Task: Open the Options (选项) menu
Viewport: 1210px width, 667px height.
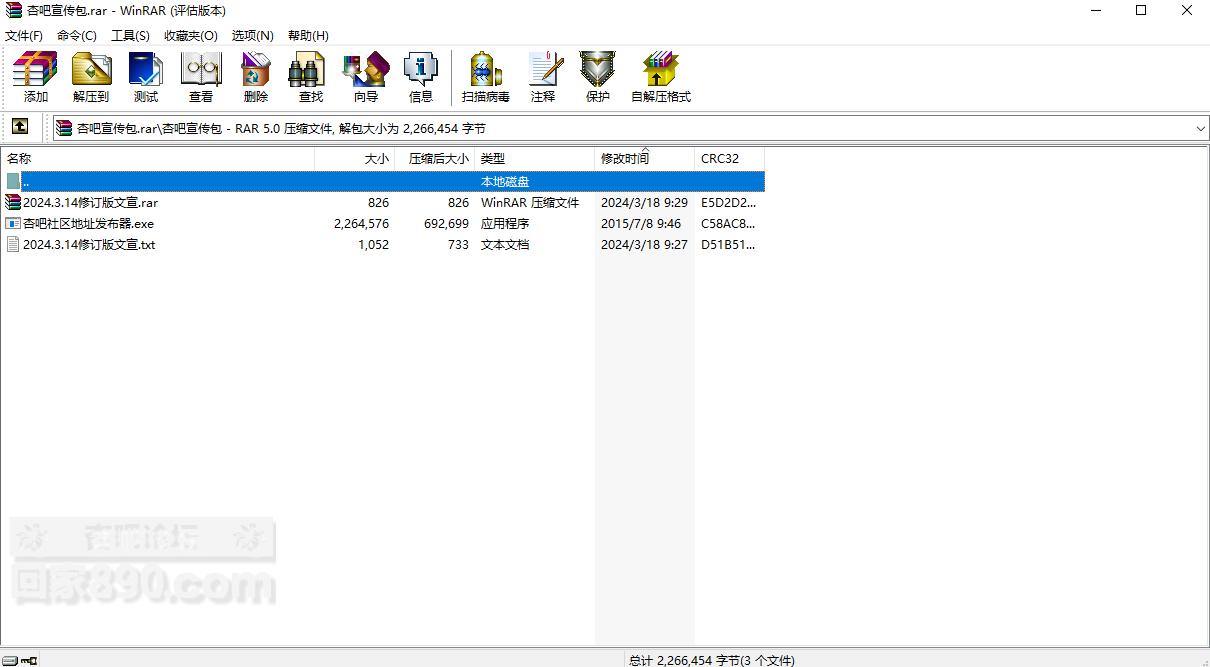Action: (253, 35)
